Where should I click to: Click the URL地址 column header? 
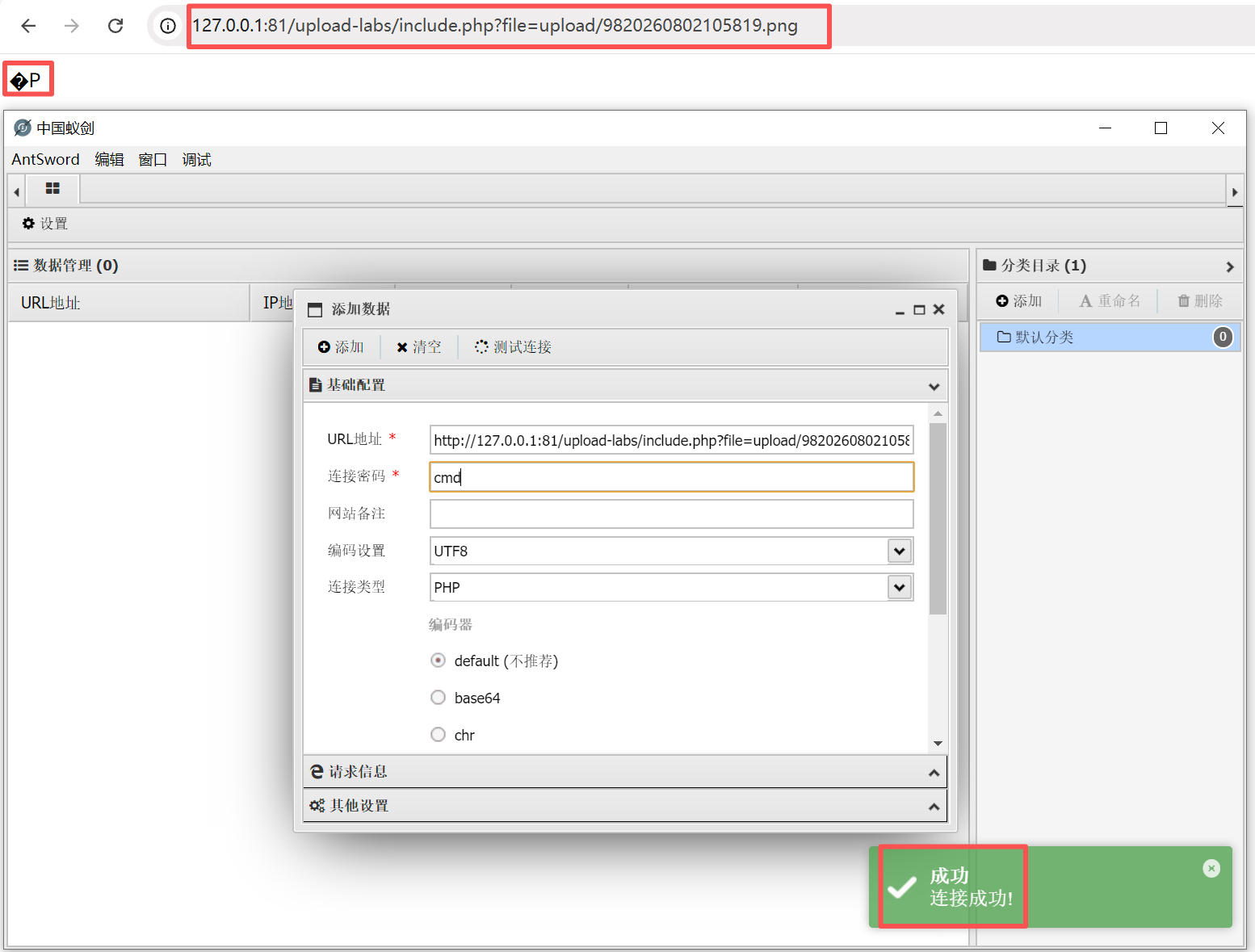(129, 303)
